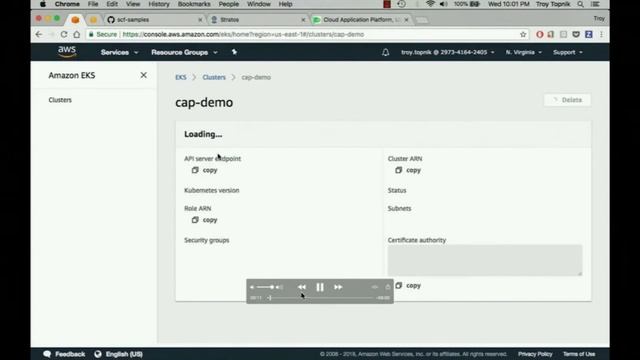Go back to previous page in Chrome
The image size is (640, 360).
(39, 34)
